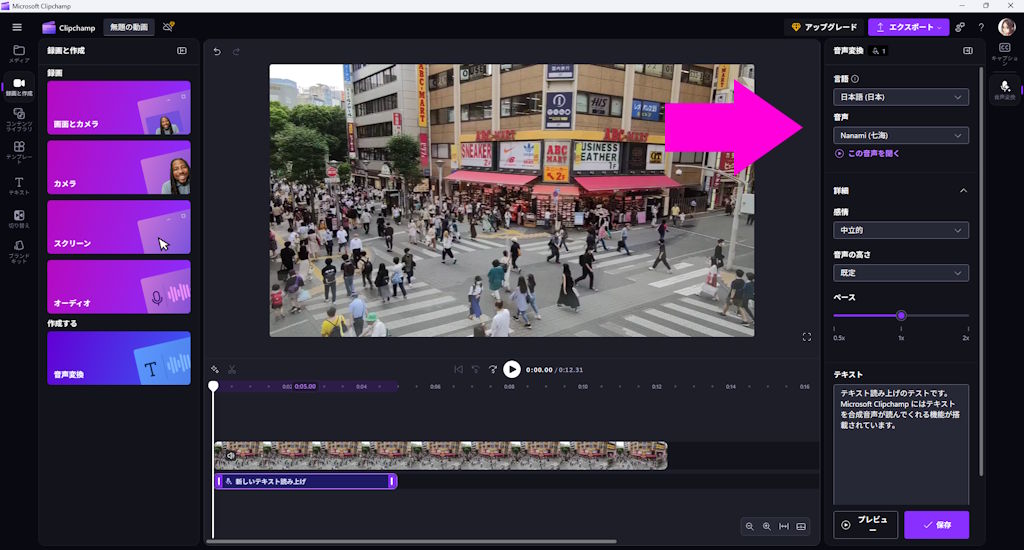Mute the video clip audio icon
This screenshot has height=550, width=1024.
tap(231, 455)
